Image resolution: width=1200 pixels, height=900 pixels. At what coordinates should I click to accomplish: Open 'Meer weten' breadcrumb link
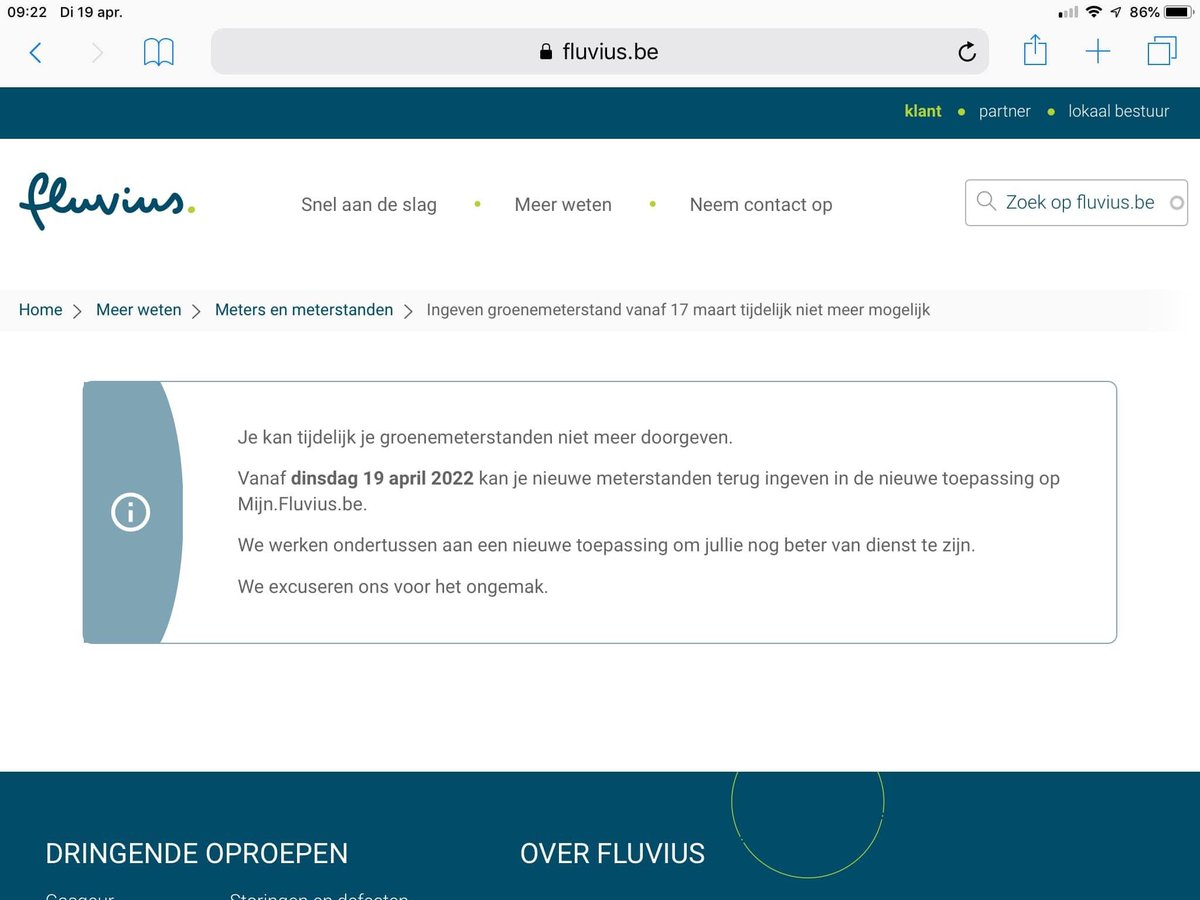(139, 310)
